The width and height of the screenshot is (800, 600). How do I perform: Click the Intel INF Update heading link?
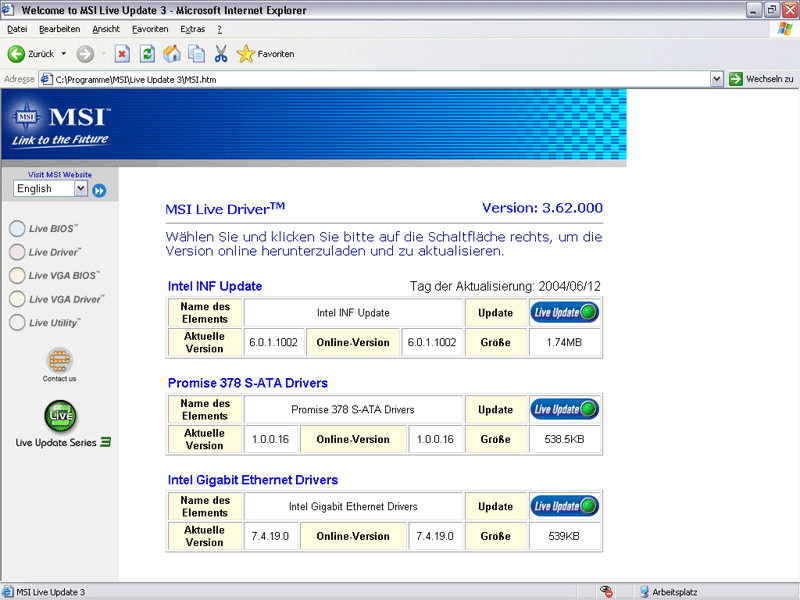tap(215, 286)
